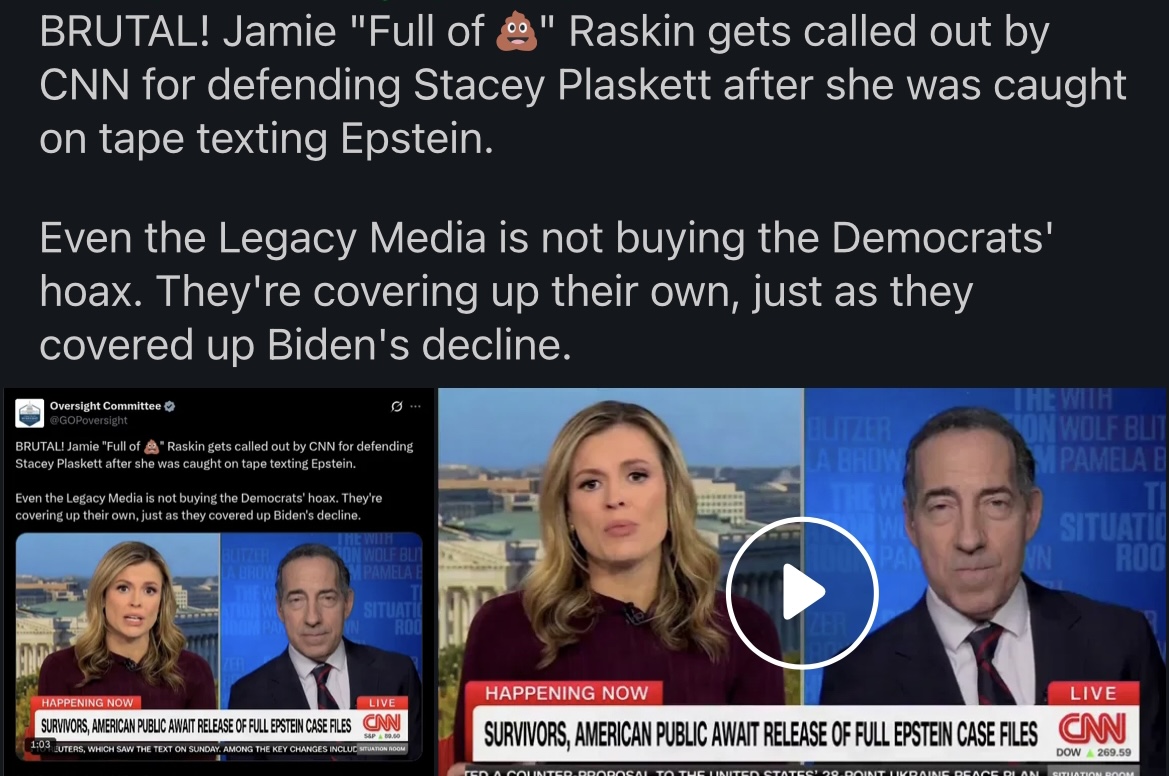The height and width of the screenshot is (776, 1169).
Task: Click the Oversight Committee profile avatar
Action: coord(30,413)
